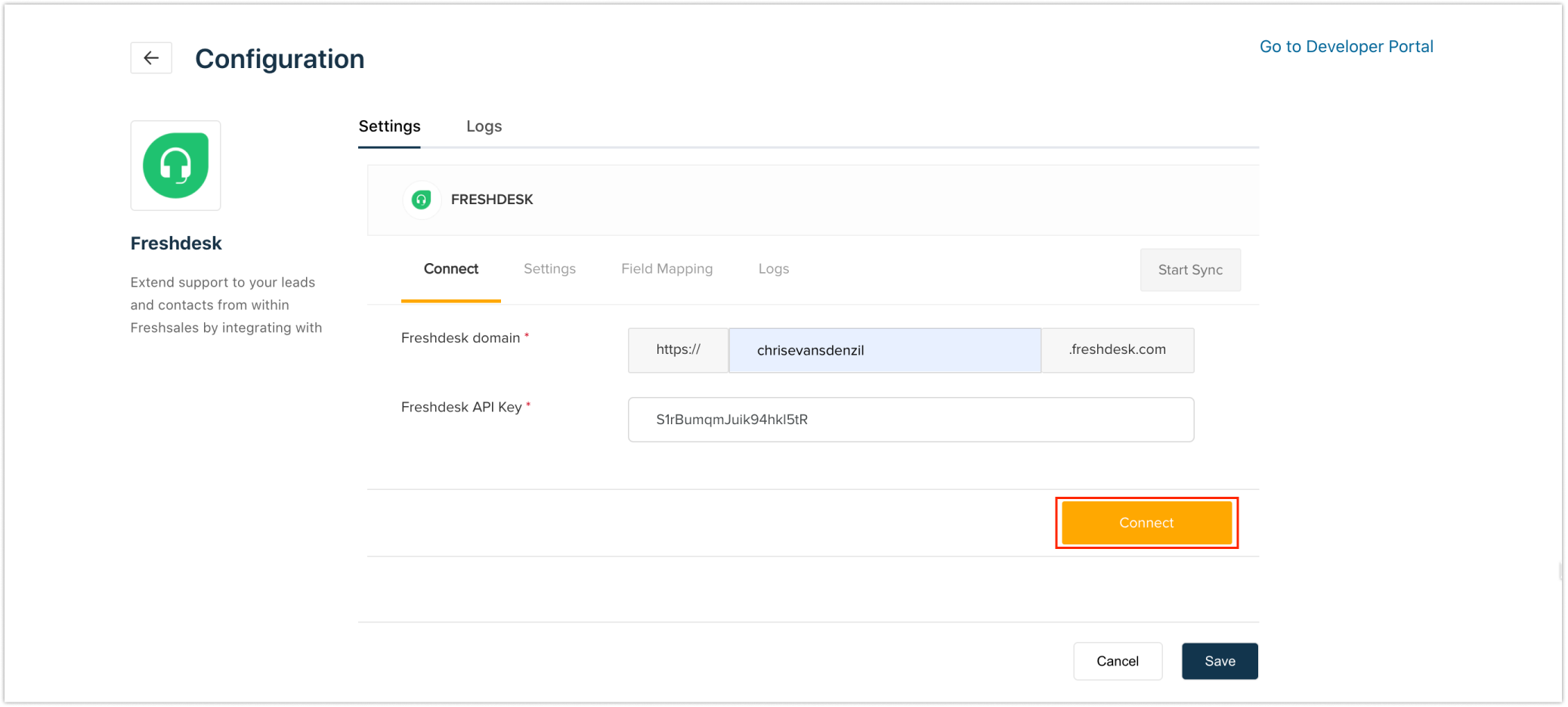This screenshot has width=1568, height=707.
Task: Click the Start Sync button
Action: tap(1190, 270)
